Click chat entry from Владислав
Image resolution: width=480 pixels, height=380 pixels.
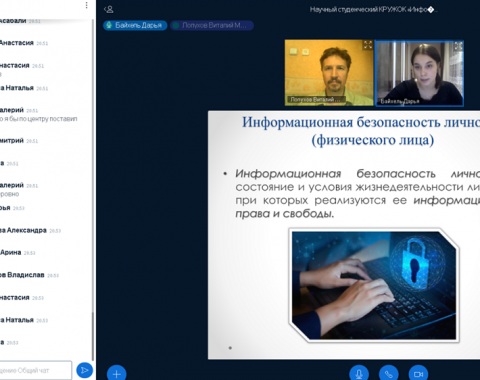(x=29, y=275)
